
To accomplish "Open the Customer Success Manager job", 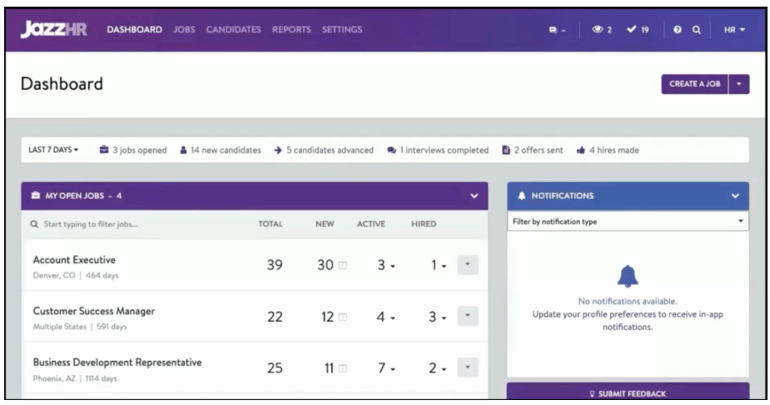I will coord(94,311).
